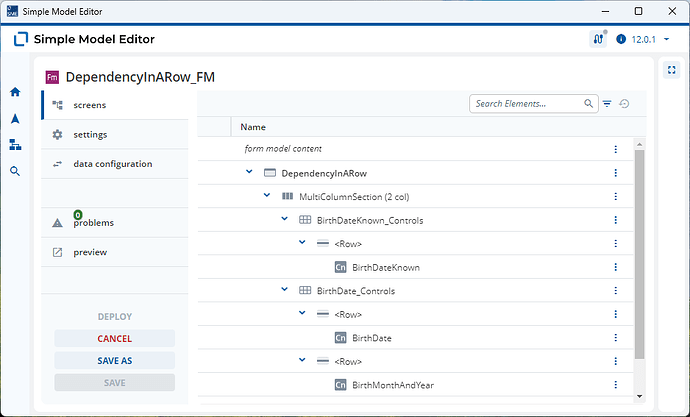Open the data configuration tab
The image size is (690, 417).
115,164
